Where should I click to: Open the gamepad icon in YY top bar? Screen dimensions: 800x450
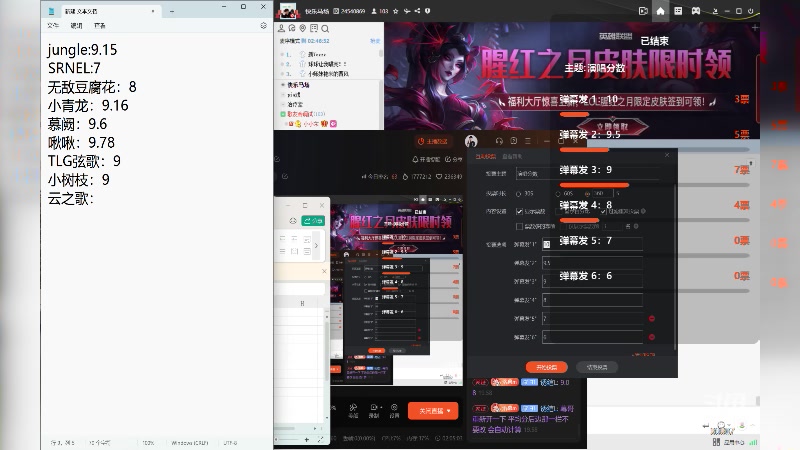click(695, 11)
